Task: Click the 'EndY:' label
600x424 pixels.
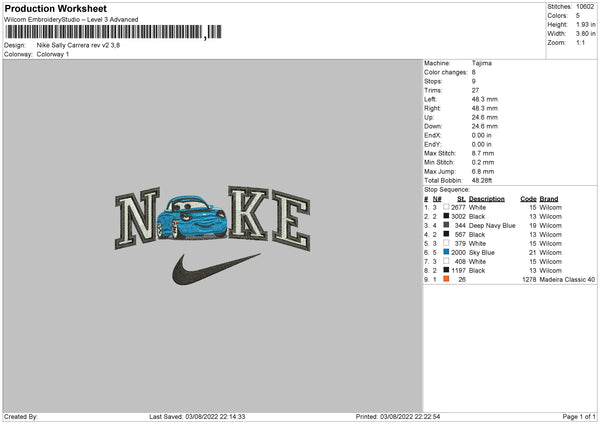Action: pyautogui.click(x=433, y=144)
